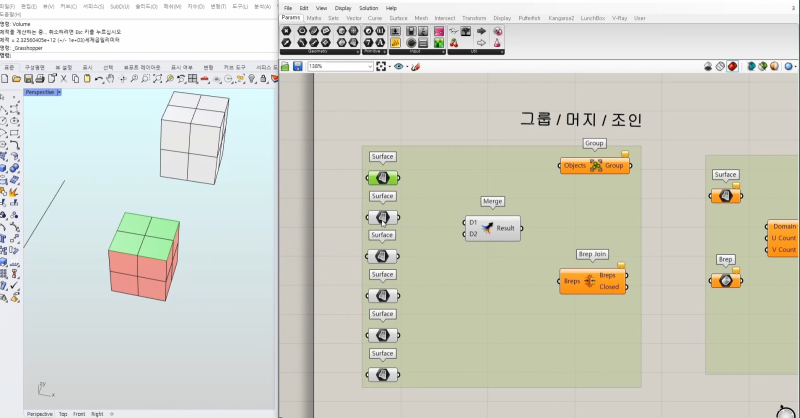Click New file icon in Rhino toolbar
Viewport: 800px width, 418px height.
pos(5,79)
